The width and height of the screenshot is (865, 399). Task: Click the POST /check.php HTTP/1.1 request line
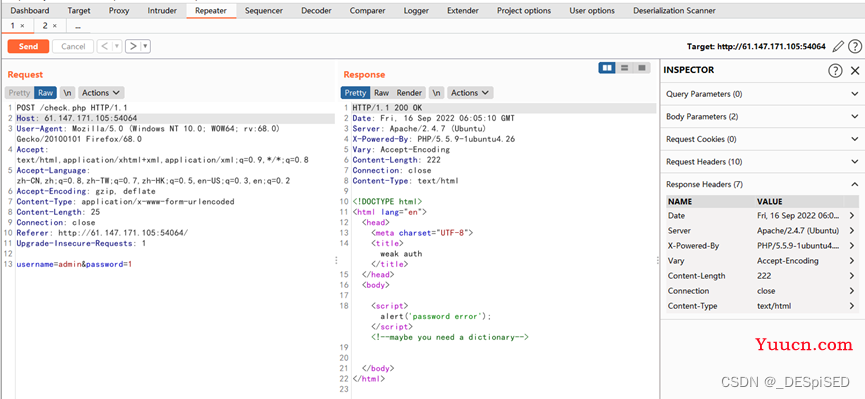tap(72, 108)
